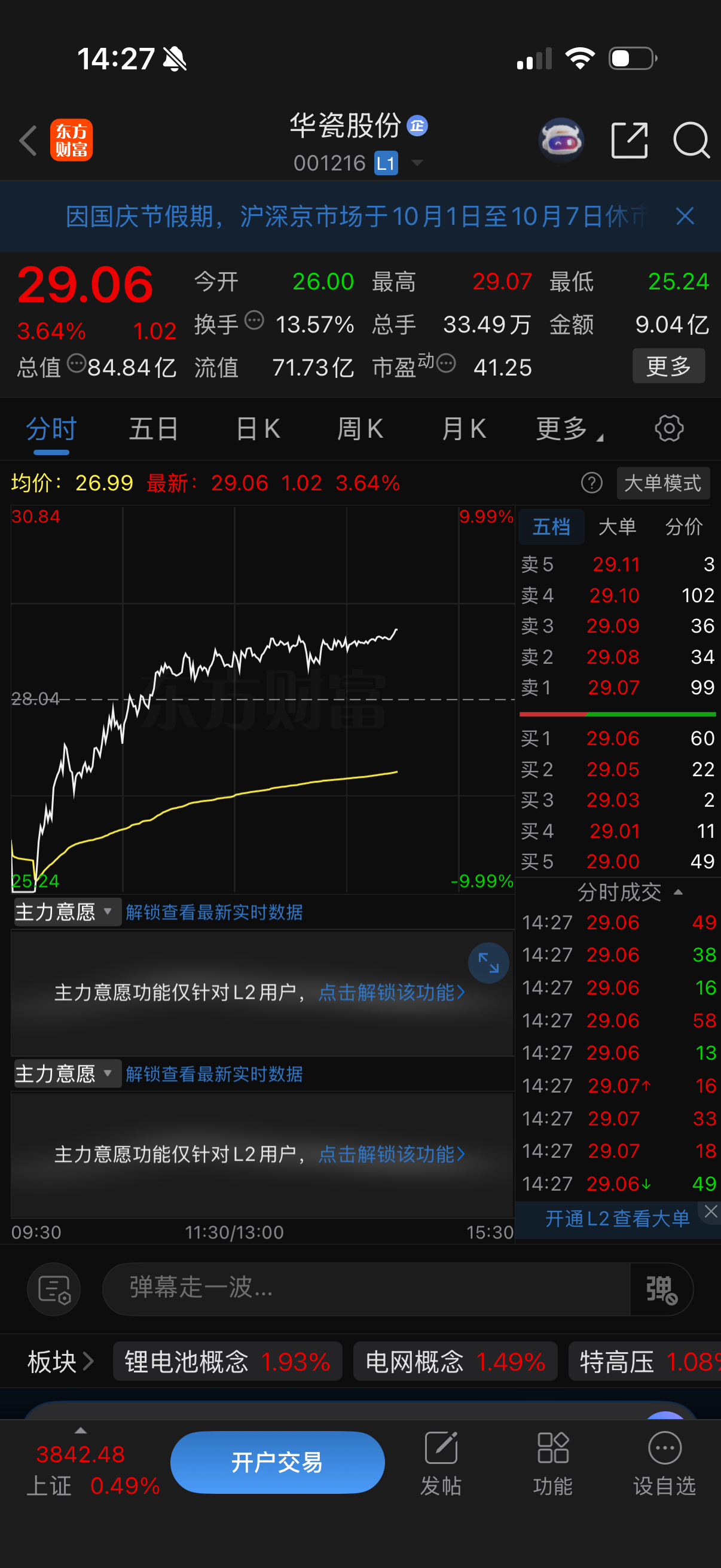
Task: Tap the 发帖 post icon
Action: [x=441, y=1463]
